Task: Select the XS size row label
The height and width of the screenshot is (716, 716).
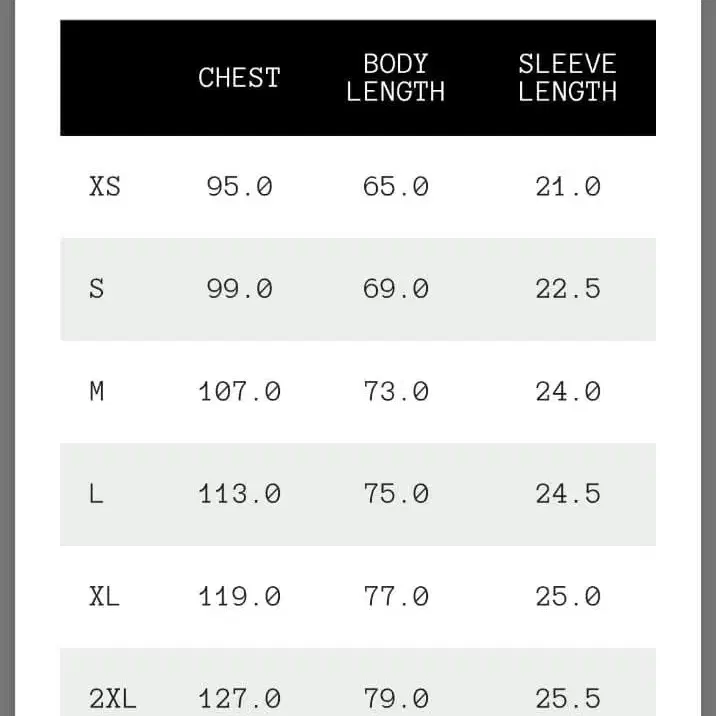Action: (105, 187)
